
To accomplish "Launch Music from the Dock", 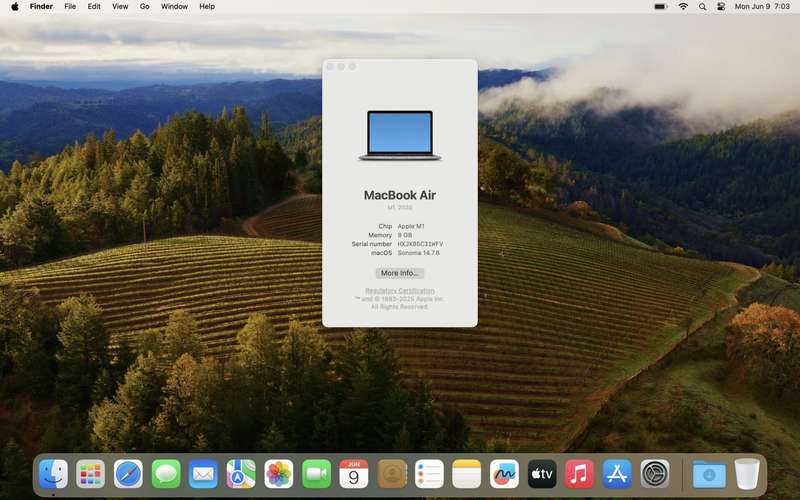I will 579,474.
